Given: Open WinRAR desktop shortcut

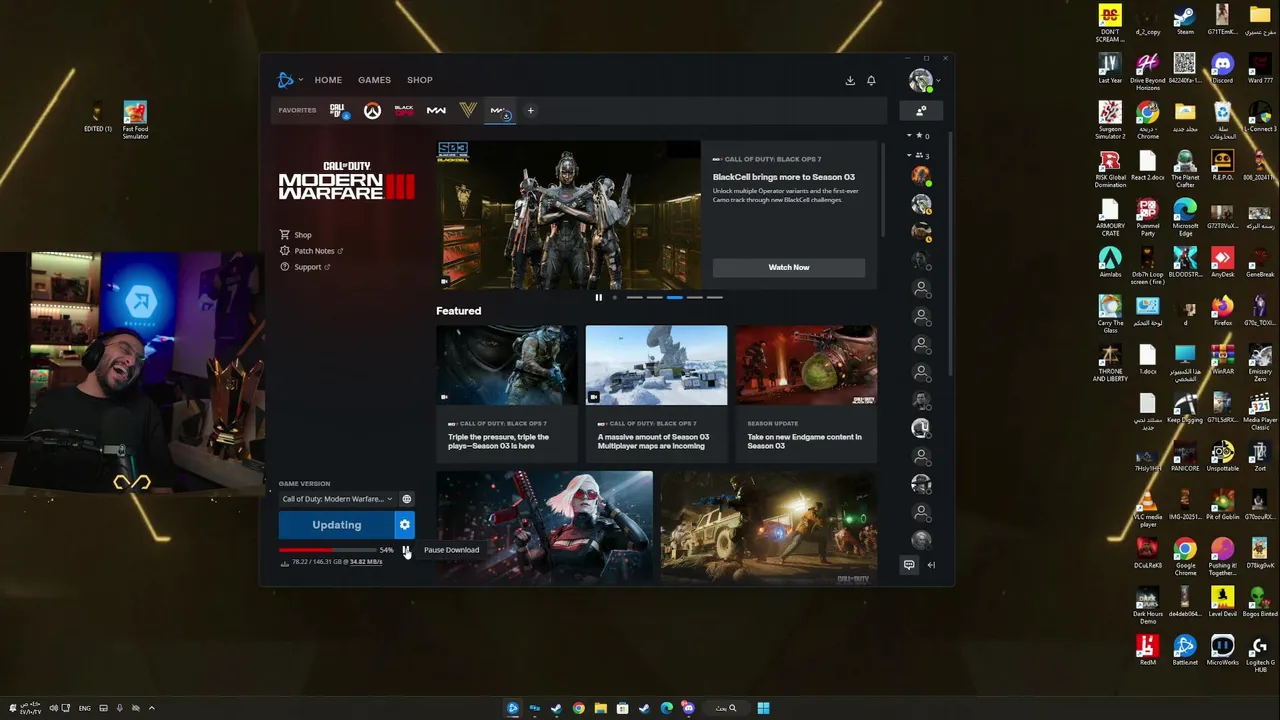Looking at the screenshot, I should (1222, 360).
